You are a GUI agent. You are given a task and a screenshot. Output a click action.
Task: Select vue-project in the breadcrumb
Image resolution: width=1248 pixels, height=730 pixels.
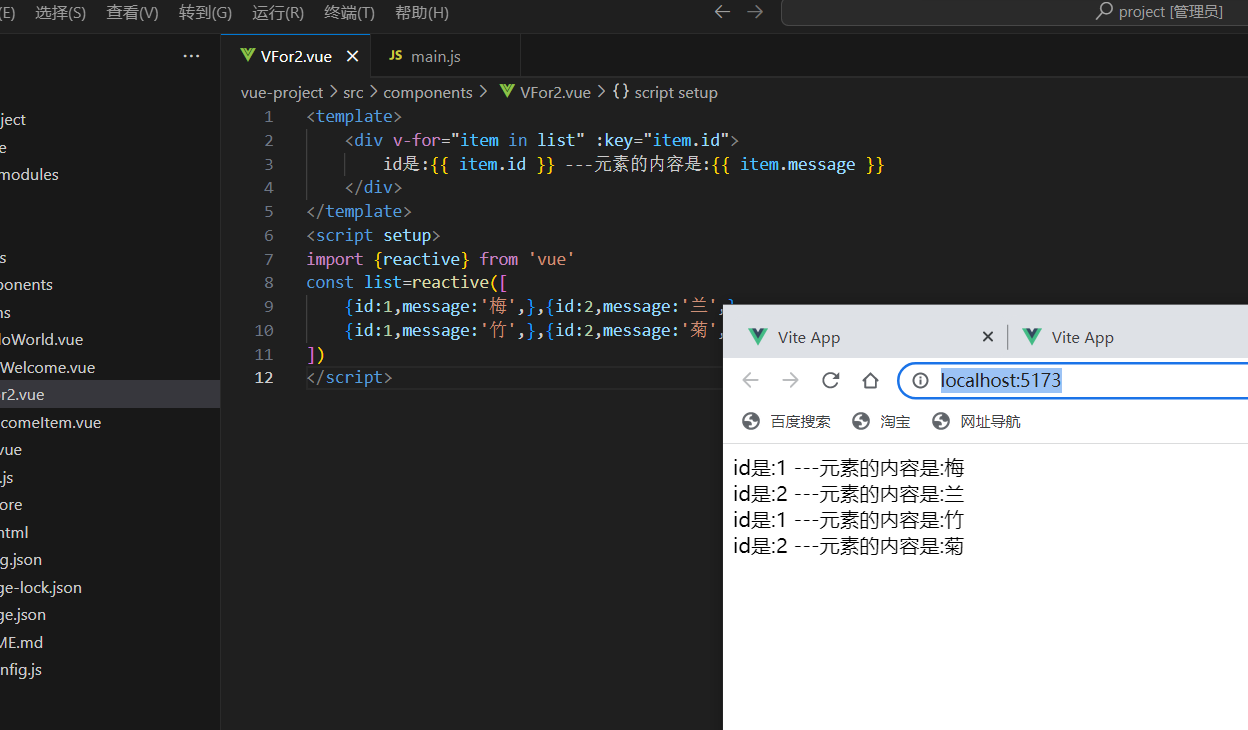[282, 92]
